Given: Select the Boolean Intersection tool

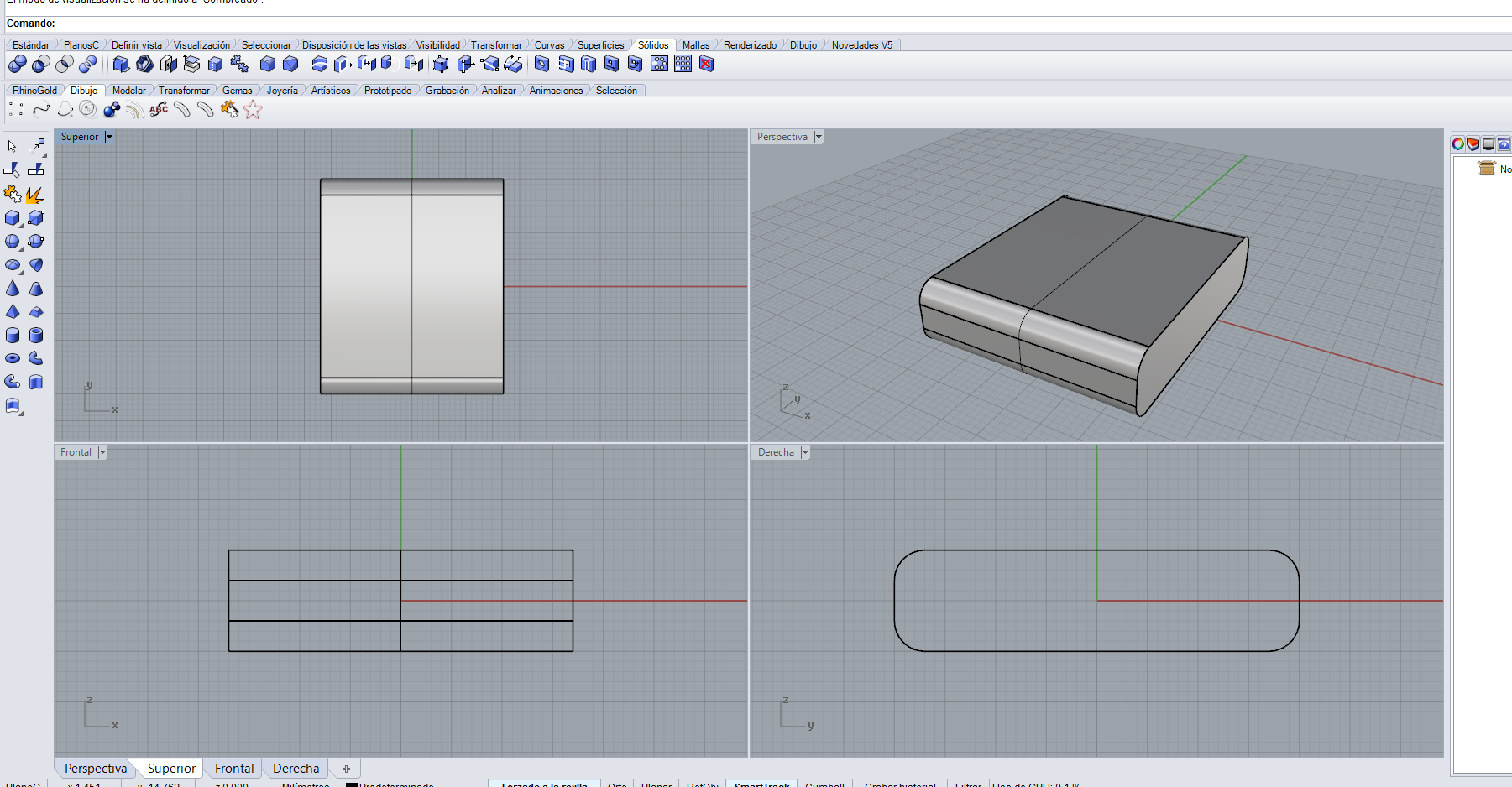Looking at the screenshot, I should click(x=64, y=64).
